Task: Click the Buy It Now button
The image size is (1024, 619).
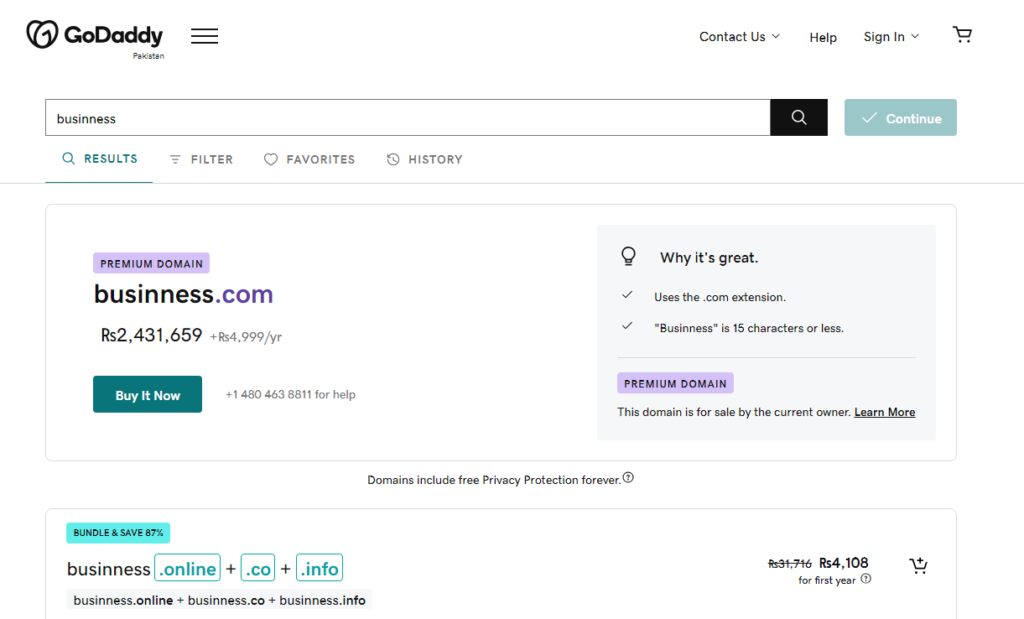Action: (148, 394)
